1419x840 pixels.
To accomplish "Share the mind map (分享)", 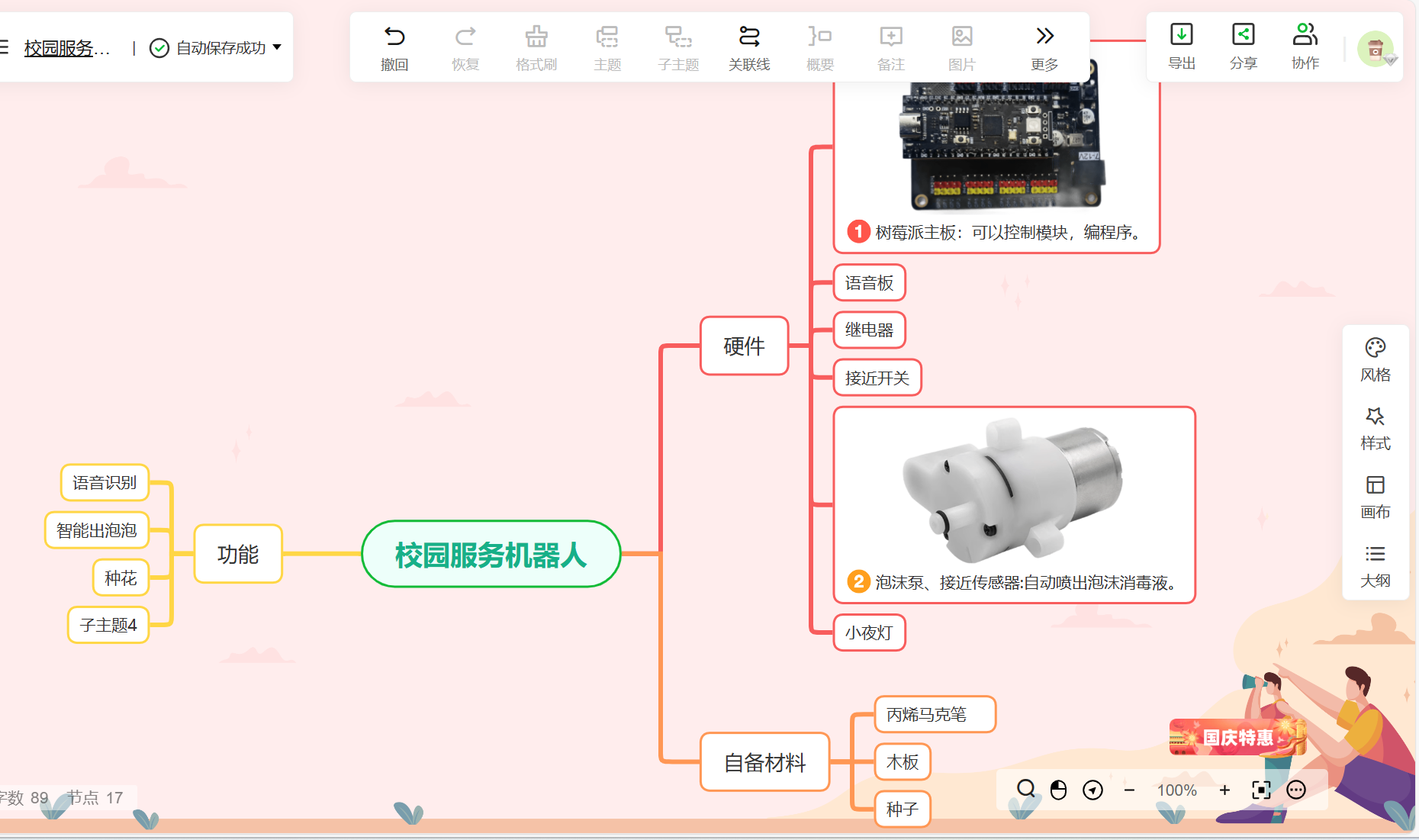I will coord(1244,46).
